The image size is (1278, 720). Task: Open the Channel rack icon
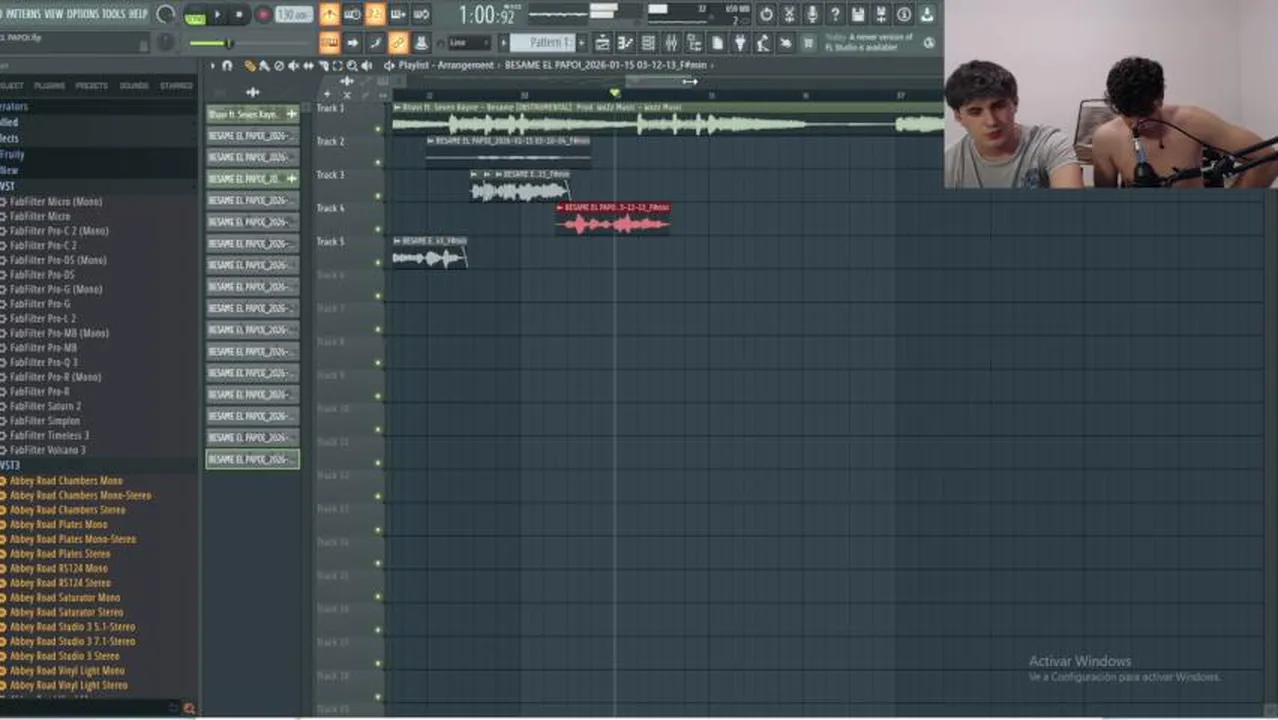pyautogui.click(x=648, y=43)
